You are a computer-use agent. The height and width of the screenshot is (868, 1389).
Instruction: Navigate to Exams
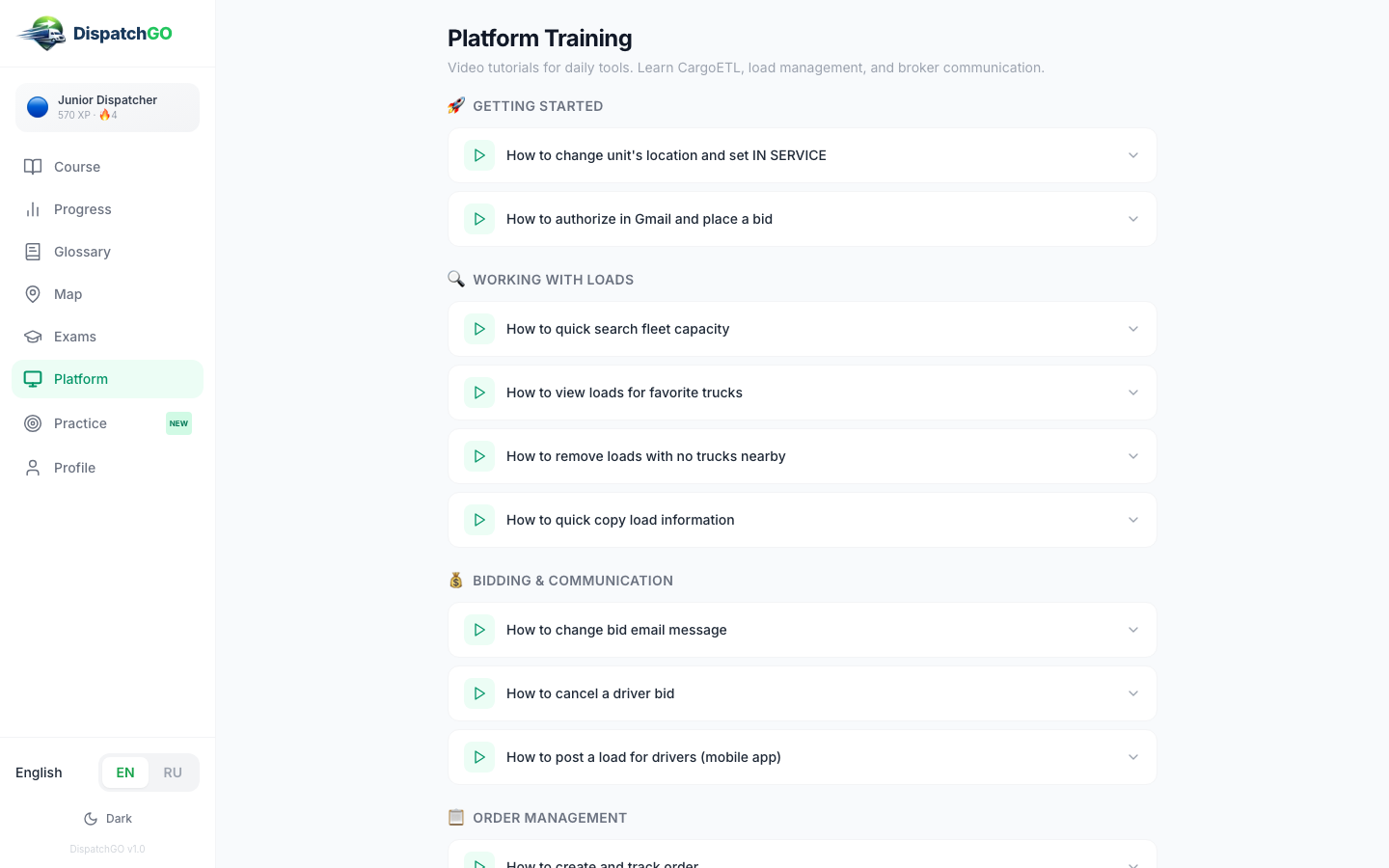click(x=107, y=337)
